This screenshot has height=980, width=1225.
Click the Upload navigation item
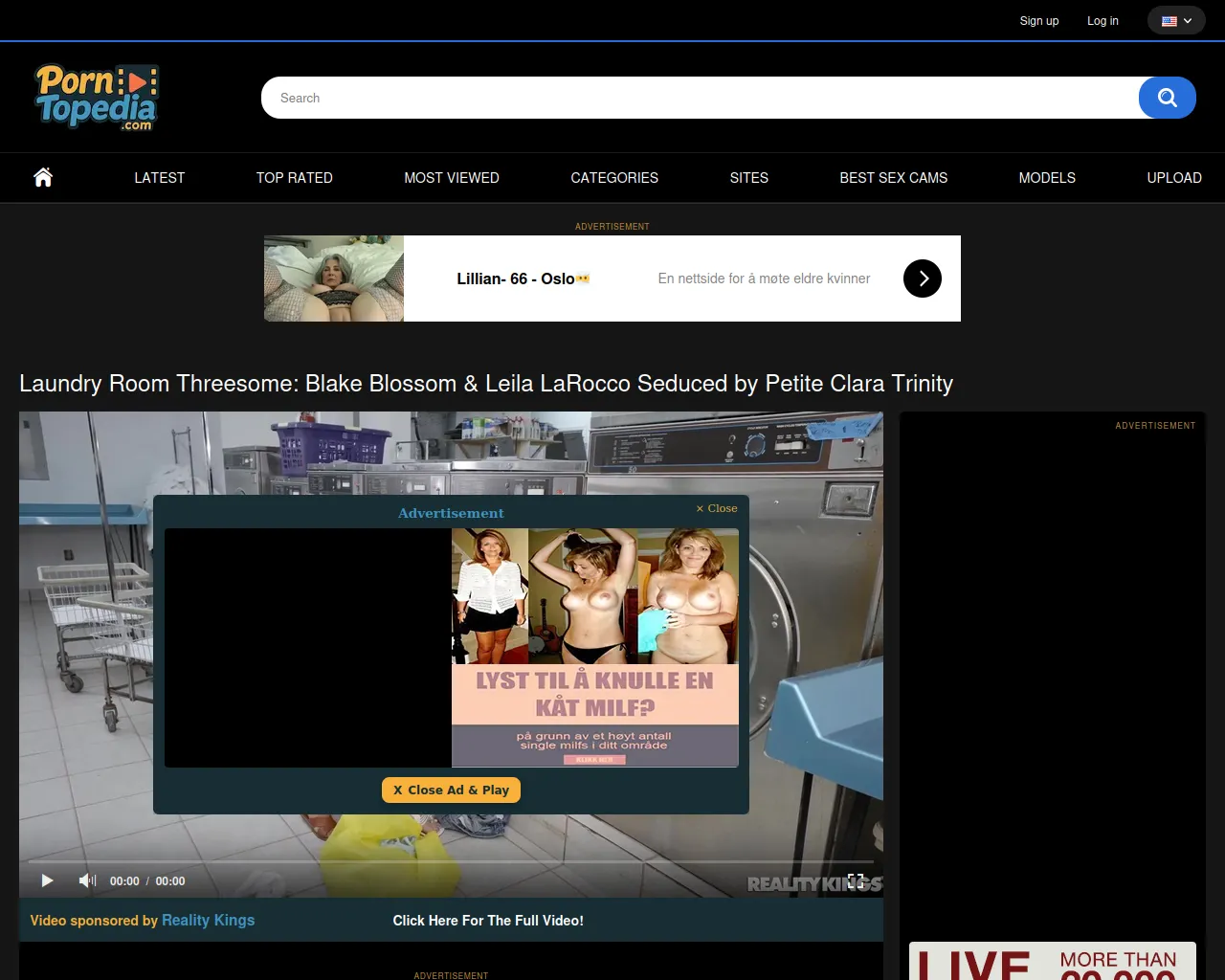pyautogui.click(x=1173, y=178)
